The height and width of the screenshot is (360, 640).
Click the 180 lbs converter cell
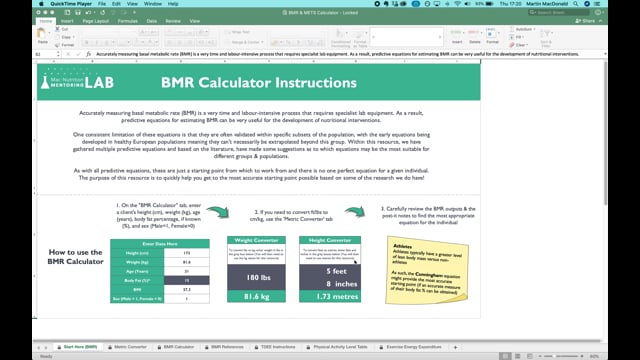256,278
